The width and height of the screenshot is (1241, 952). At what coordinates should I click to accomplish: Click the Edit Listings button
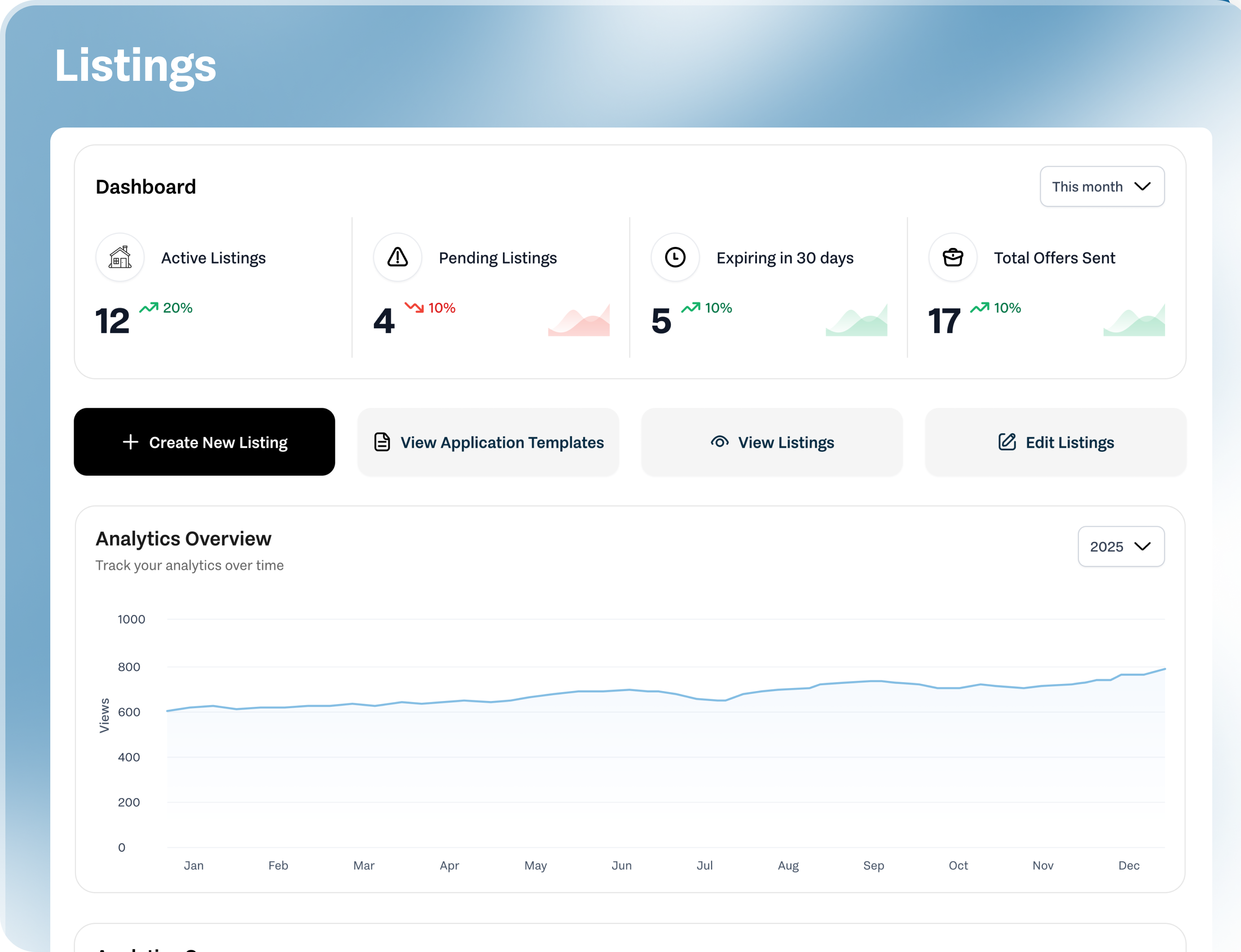click(1056, 442)
